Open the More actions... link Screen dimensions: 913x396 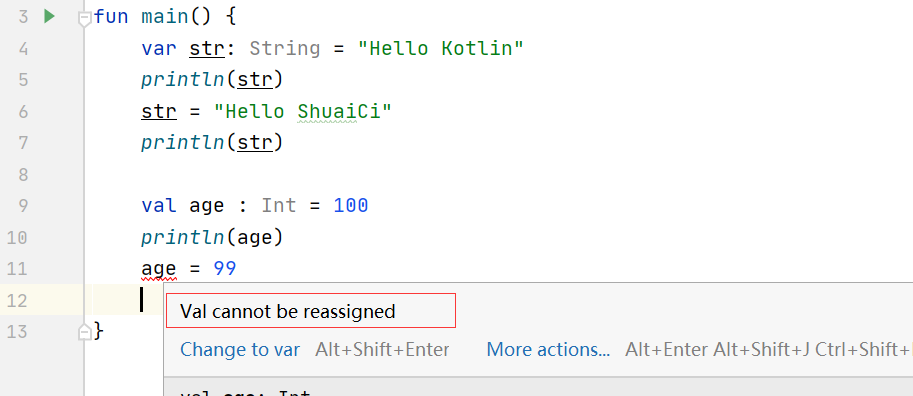pos(548,349)
